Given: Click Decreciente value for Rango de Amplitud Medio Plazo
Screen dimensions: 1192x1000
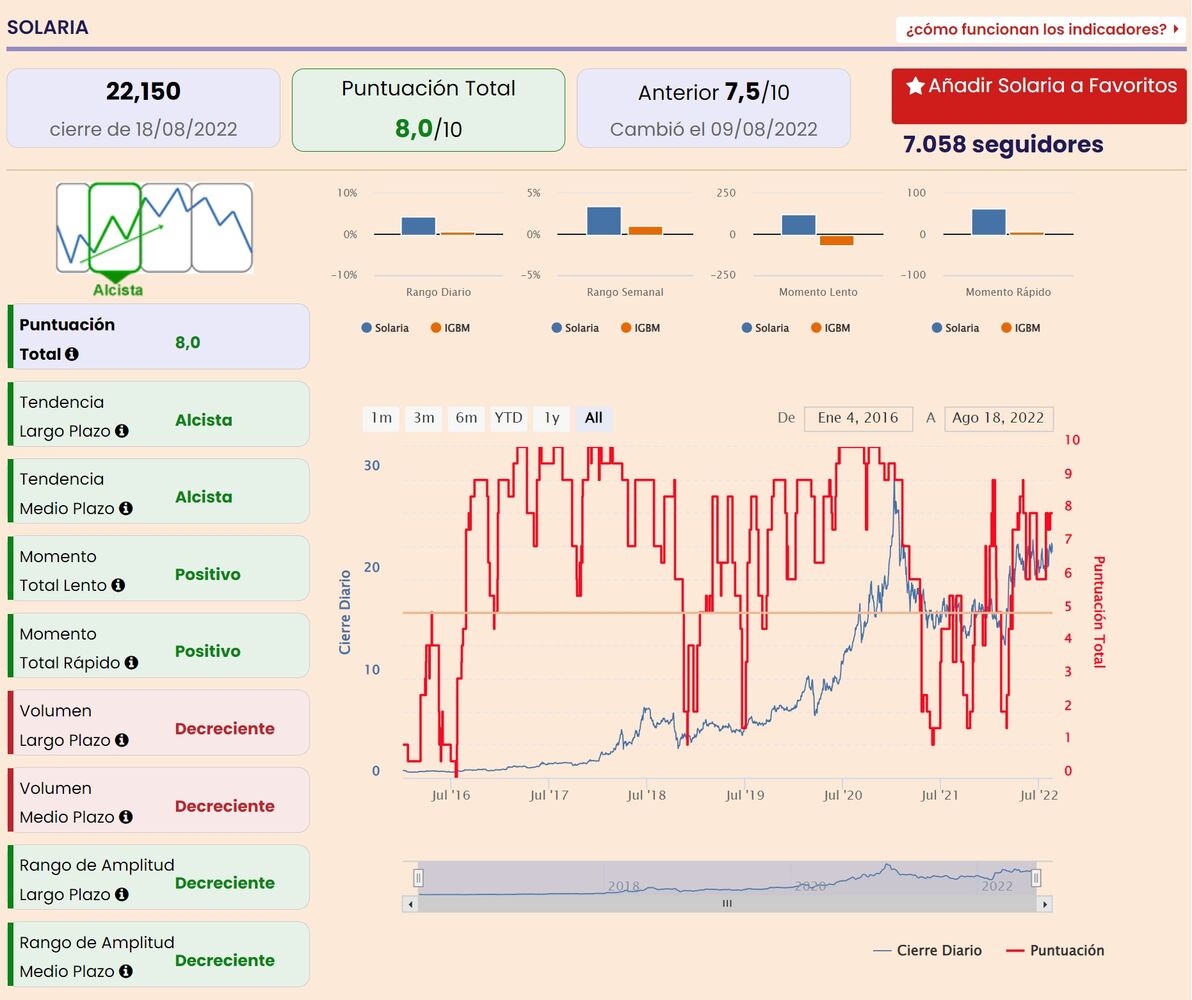Looking at the screenshot, I should coord(224,961).
